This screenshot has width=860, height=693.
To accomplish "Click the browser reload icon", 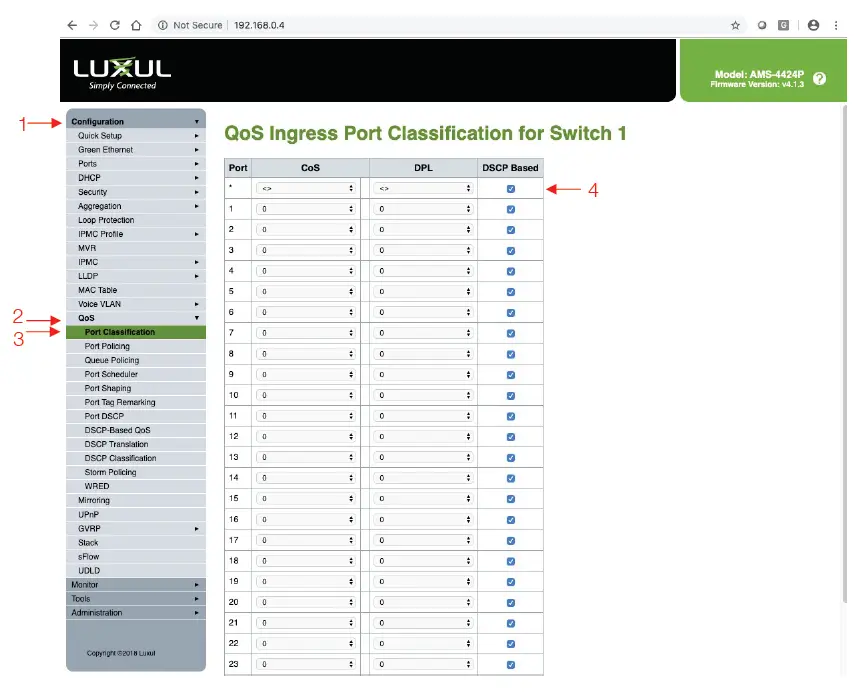I will click(x=113, y=25).
